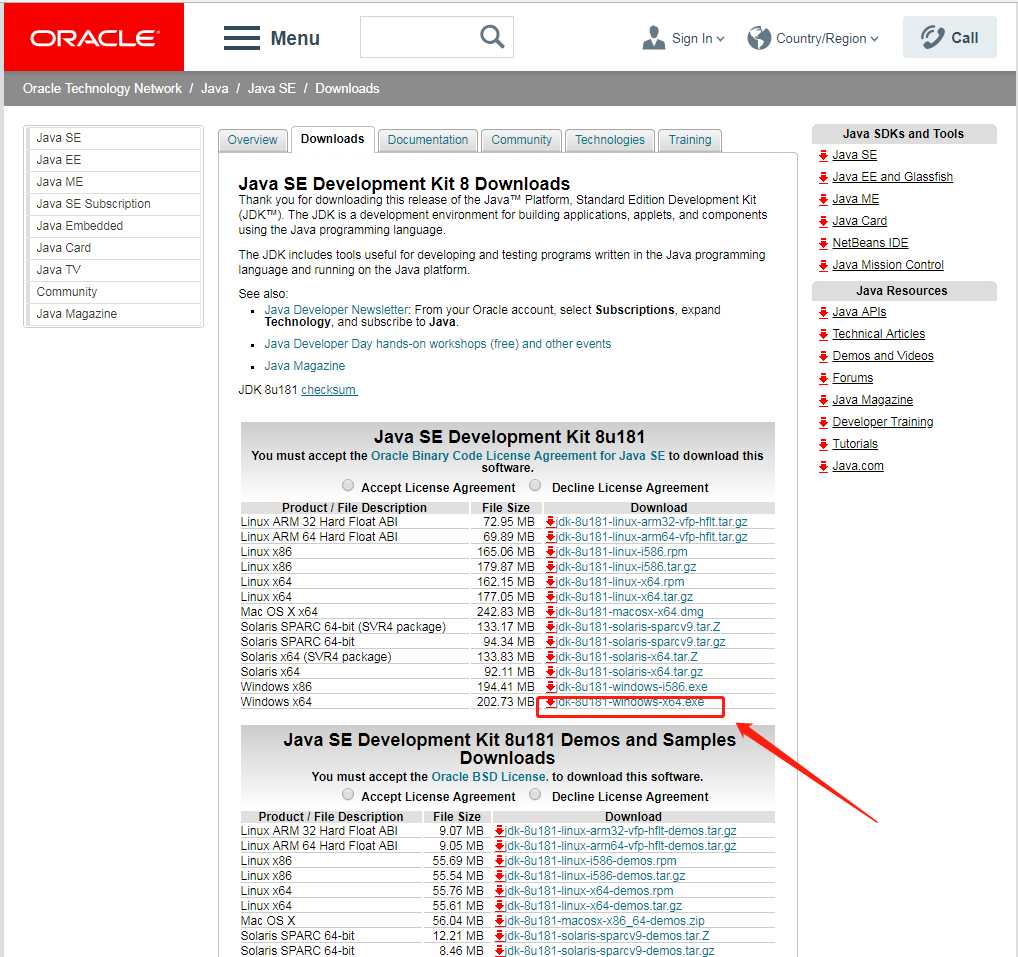Click red download arrow beside jdk-8u181-linux-x64.tar.gz
Viewport: 1018px width, 957px height.
click(550, 596)
